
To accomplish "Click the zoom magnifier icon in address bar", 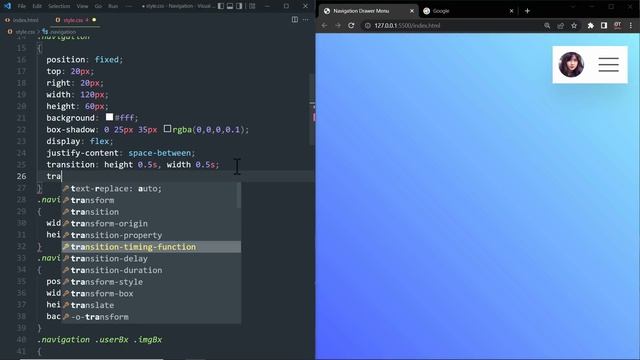I will point(547,25).
